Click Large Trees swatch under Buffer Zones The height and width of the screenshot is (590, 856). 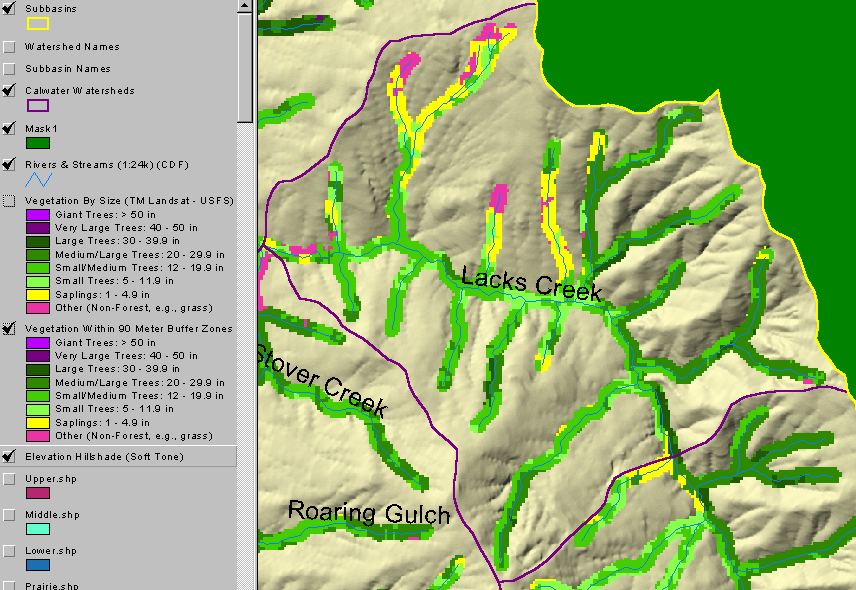coord(38,369)
